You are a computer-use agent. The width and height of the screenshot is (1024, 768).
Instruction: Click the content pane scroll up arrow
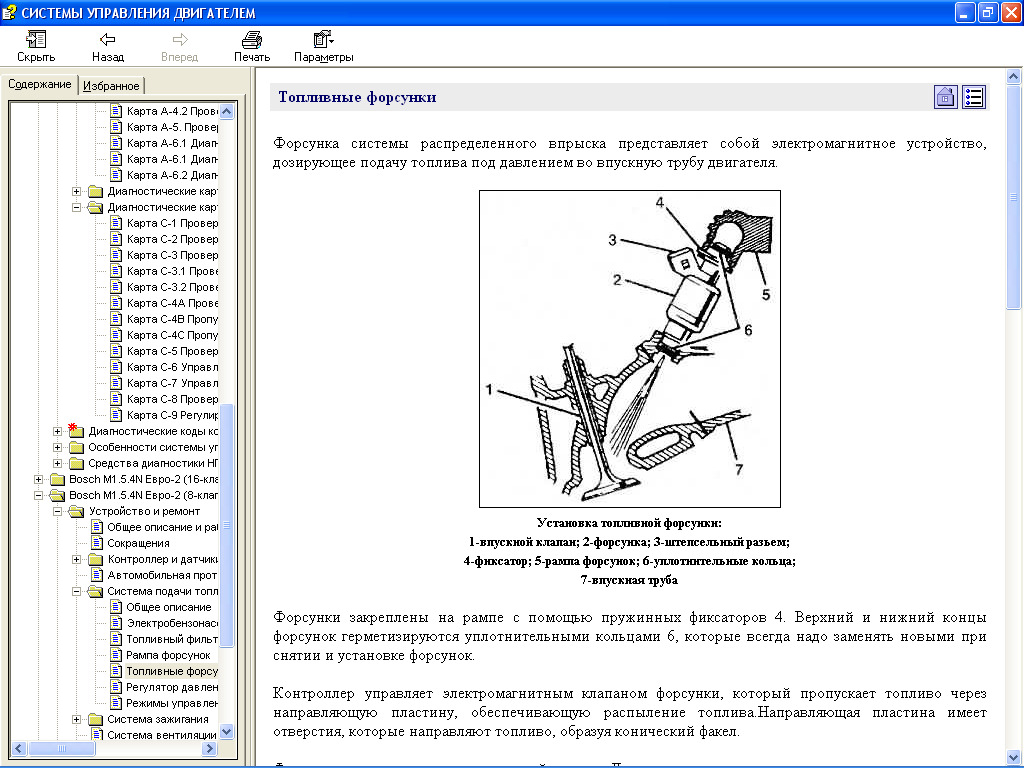tap(1014, 76)
